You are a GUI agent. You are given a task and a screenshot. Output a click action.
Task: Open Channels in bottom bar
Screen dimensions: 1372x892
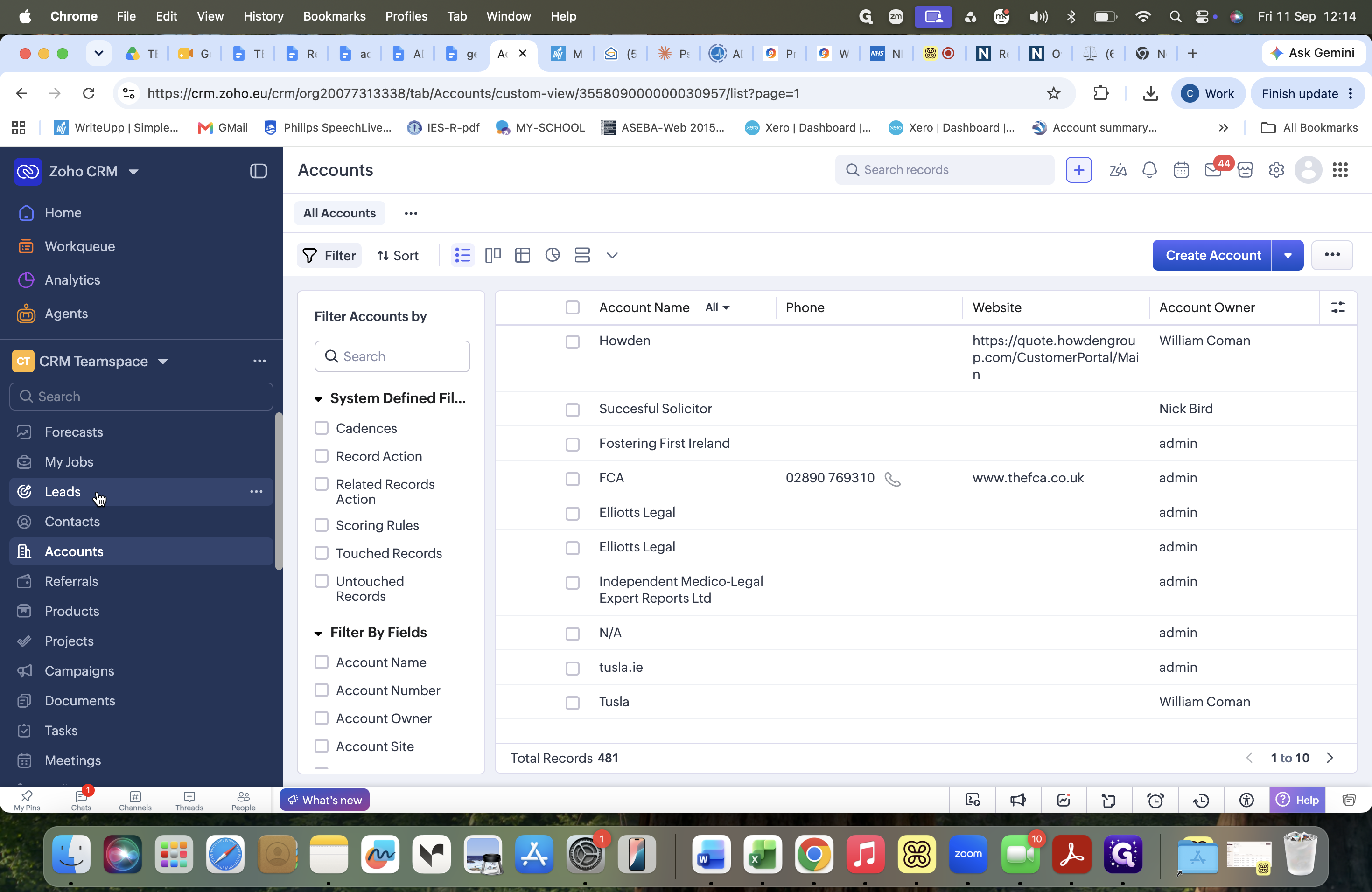[135, 800]
